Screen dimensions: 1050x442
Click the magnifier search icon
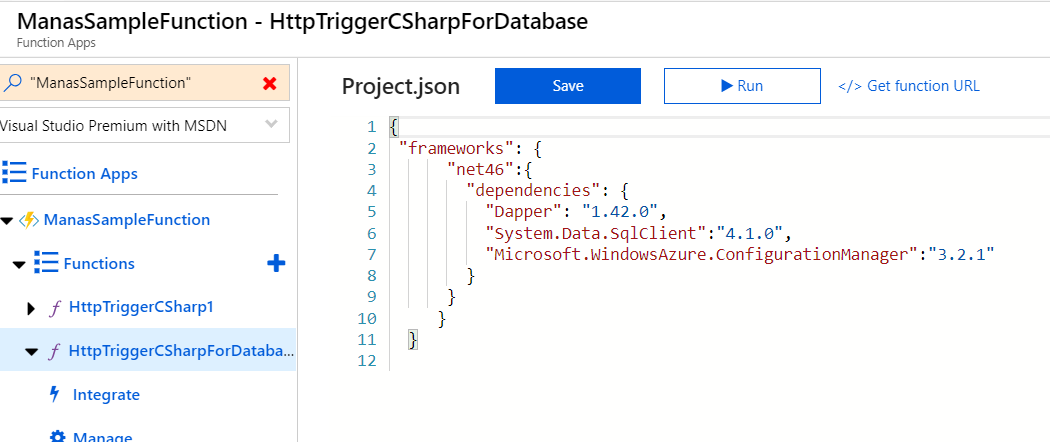(x=12, y=83)
